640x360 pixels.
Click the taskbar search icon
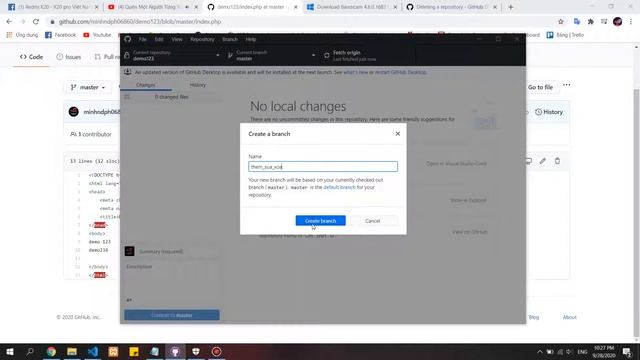[x=30, y=351]
